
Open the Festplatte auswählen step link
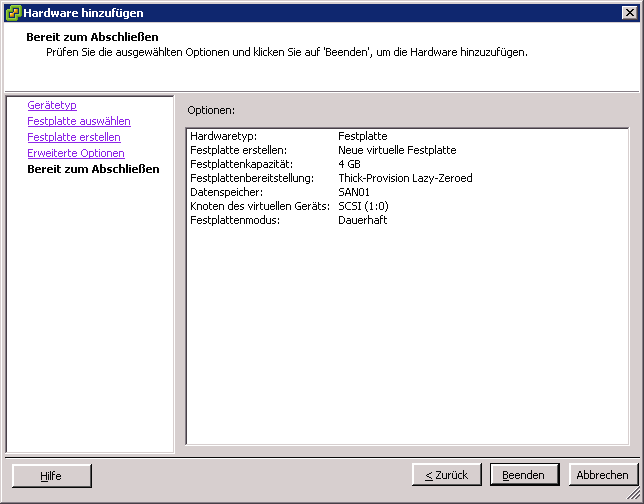[x=78, y=121]
